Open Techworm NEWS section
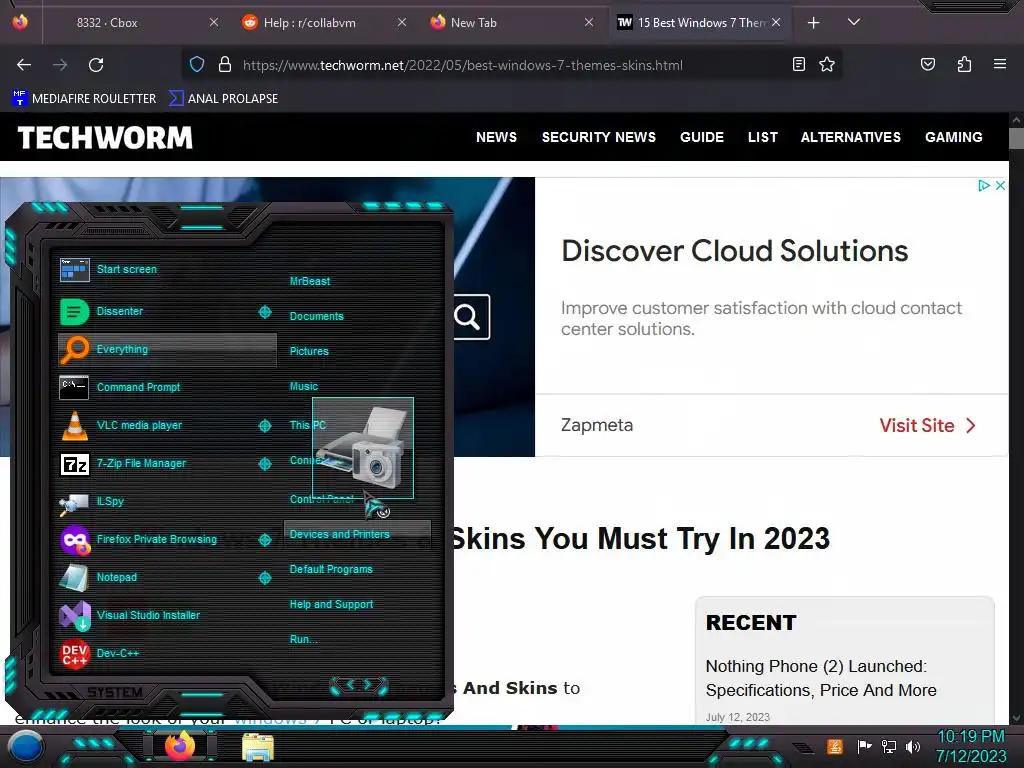The height and width of the screenshot is (768, 1024). [496, 137]
